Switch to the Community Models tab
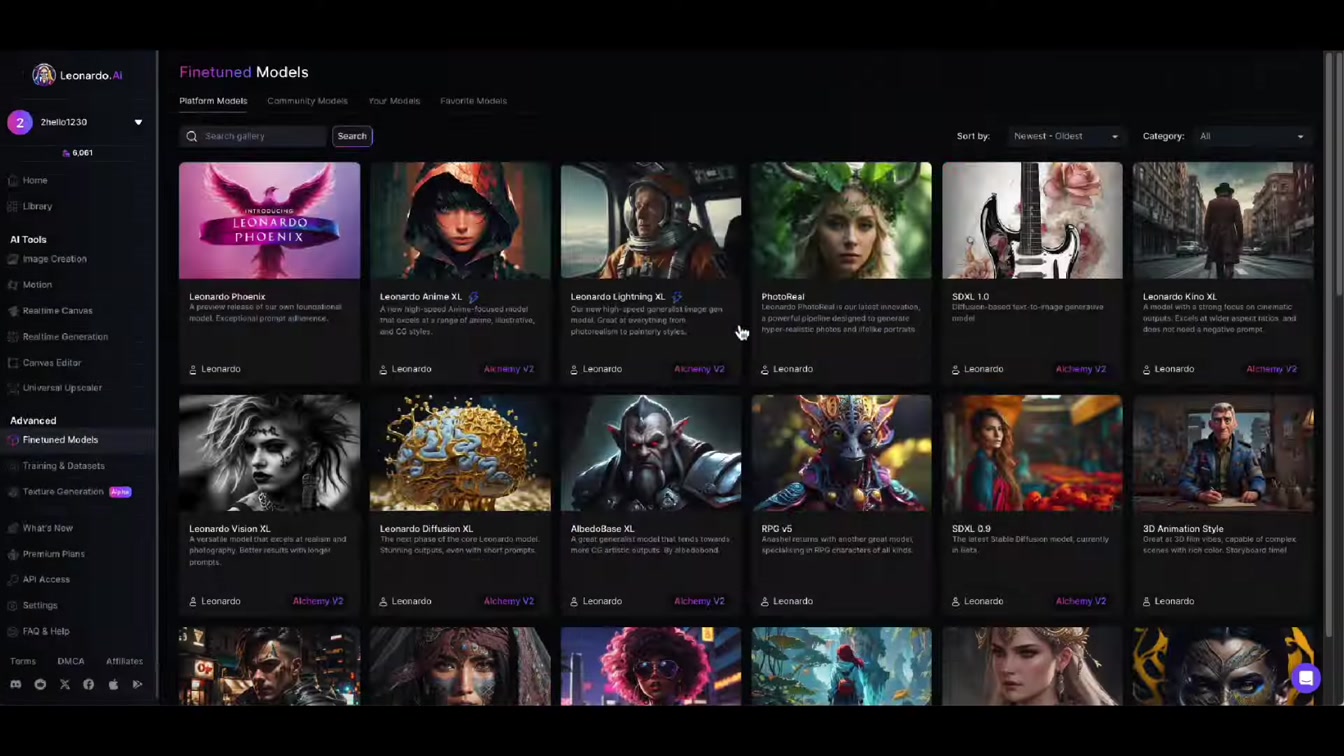 (307, 101)
